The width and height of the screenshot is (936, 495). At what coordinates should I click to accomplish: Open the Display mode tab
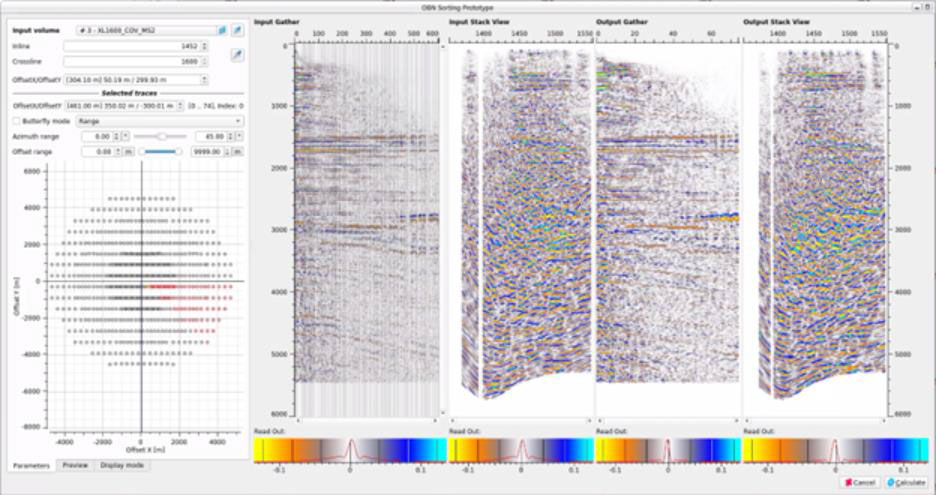pyautogui.click(x=121, y=465)
